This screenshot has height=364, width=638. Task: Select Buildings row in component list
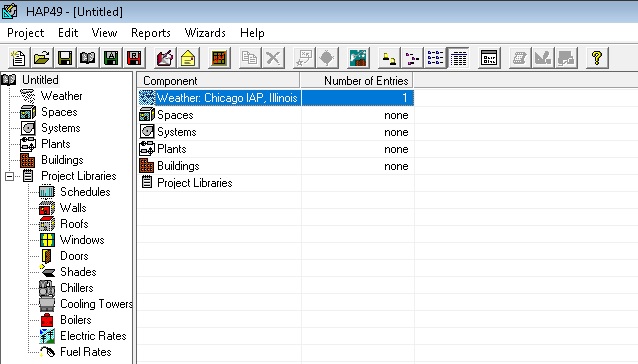click(x=276, y=166)
